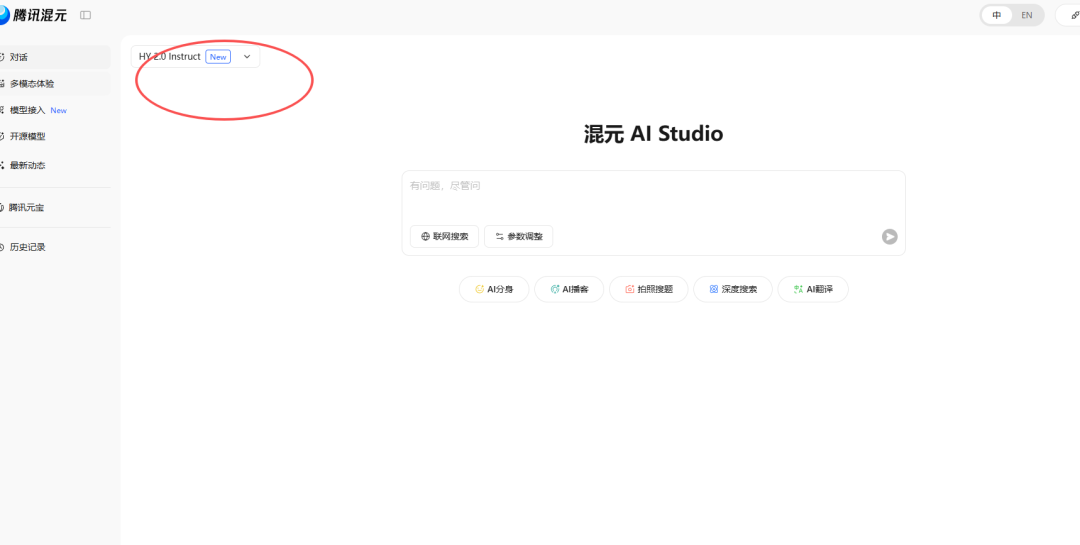The image size is (1080, 545).
Task: Open 多模态体验 in the sidebar
Action: point(32,84)
